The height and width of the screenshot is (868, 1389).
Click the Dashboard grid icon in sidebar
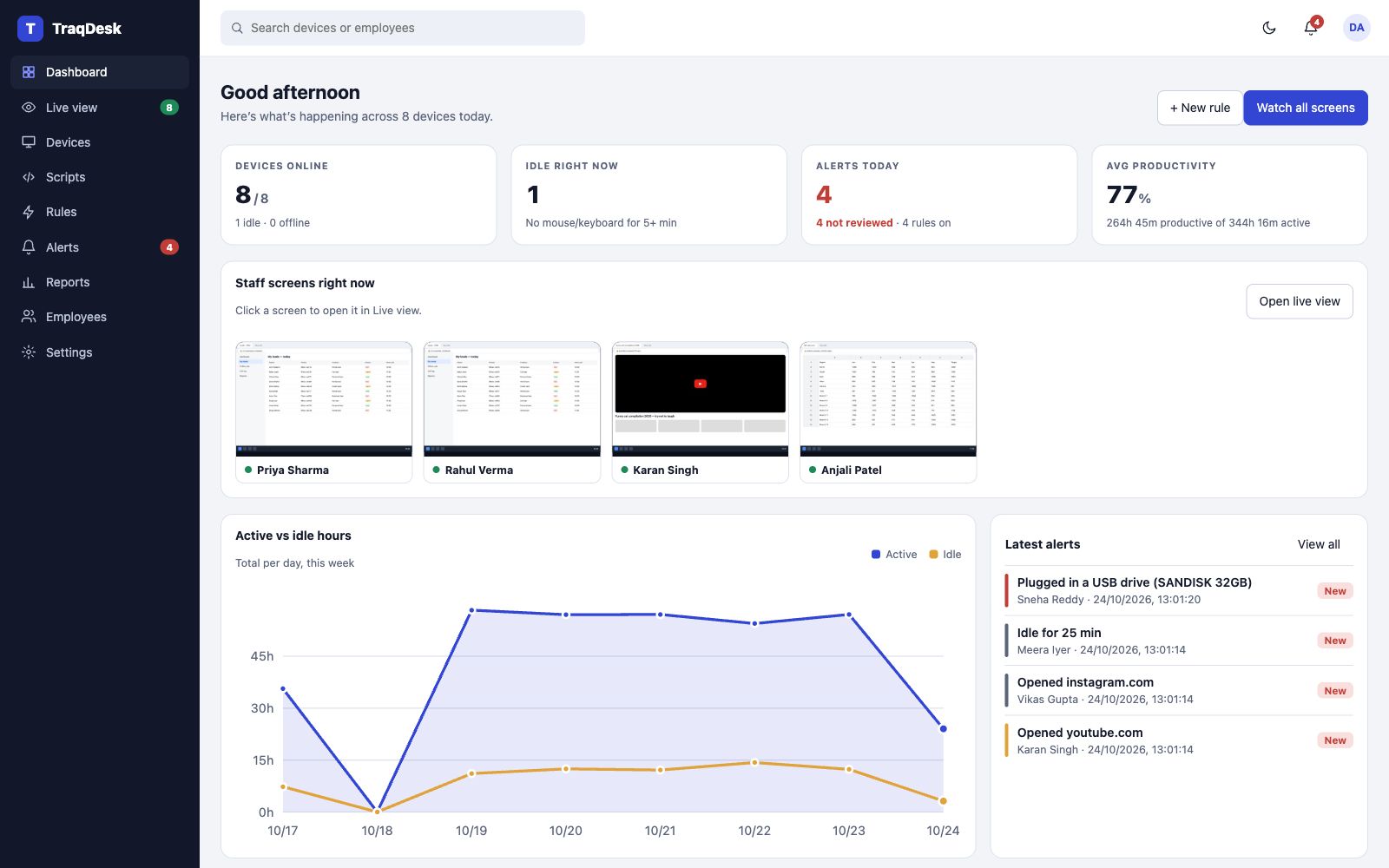(x=29, y=72)
